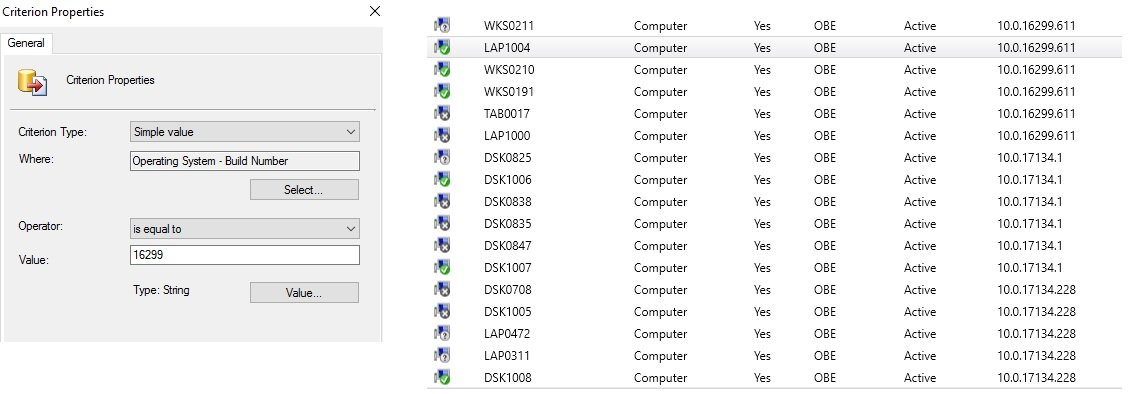Click the device icon beside DSK0708
Viewport: 1129px width, 394px height.
pos(441,290)
